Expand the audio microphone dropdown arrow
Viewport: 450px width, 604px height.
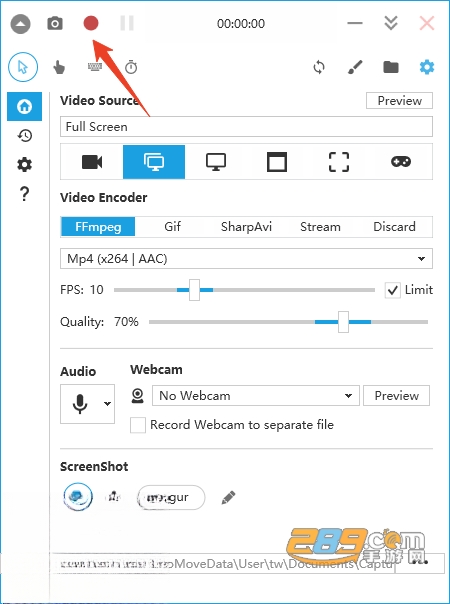tap(107, 404)
